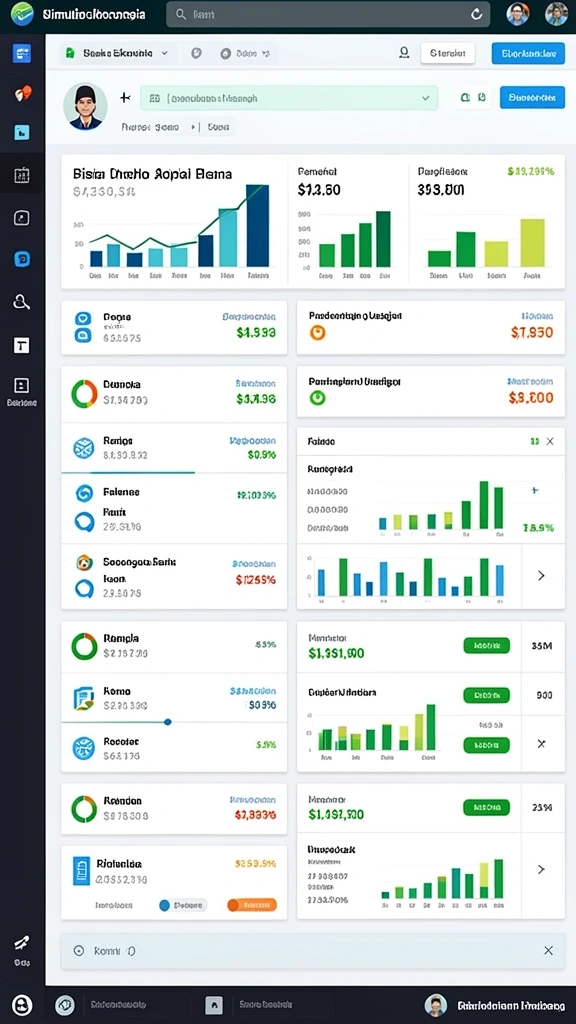
Task: Expand the wide light-green dropdown beside the avatar
Action: (289, 98)
